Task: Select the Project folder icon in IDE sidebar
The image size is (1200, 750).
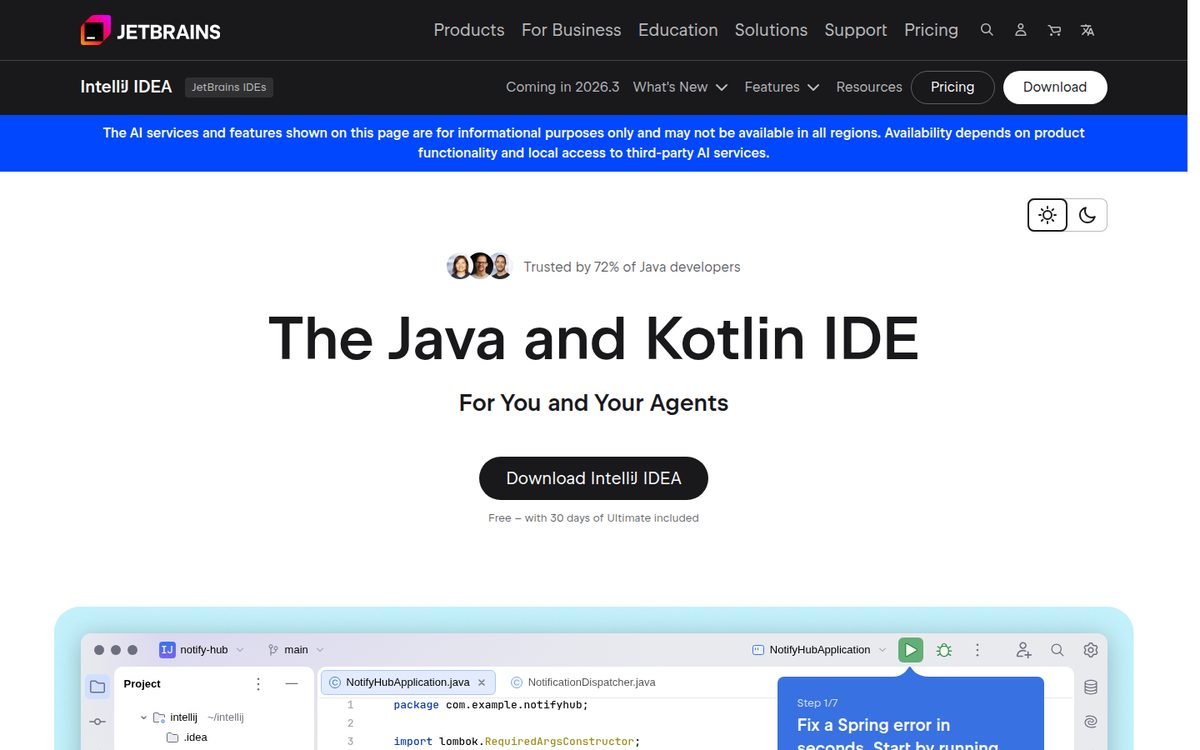Action: click(97, 687)
